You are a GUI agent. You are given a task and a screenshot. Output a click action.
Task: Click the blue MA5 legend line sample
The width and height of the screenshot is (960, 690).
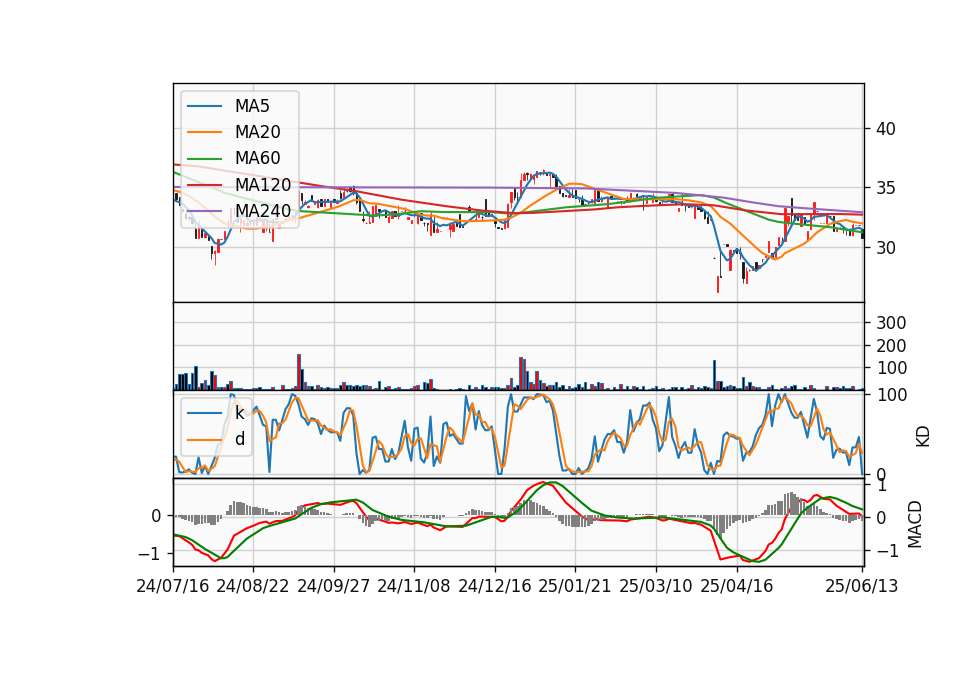pyautogui.click(x=204, y=106)
